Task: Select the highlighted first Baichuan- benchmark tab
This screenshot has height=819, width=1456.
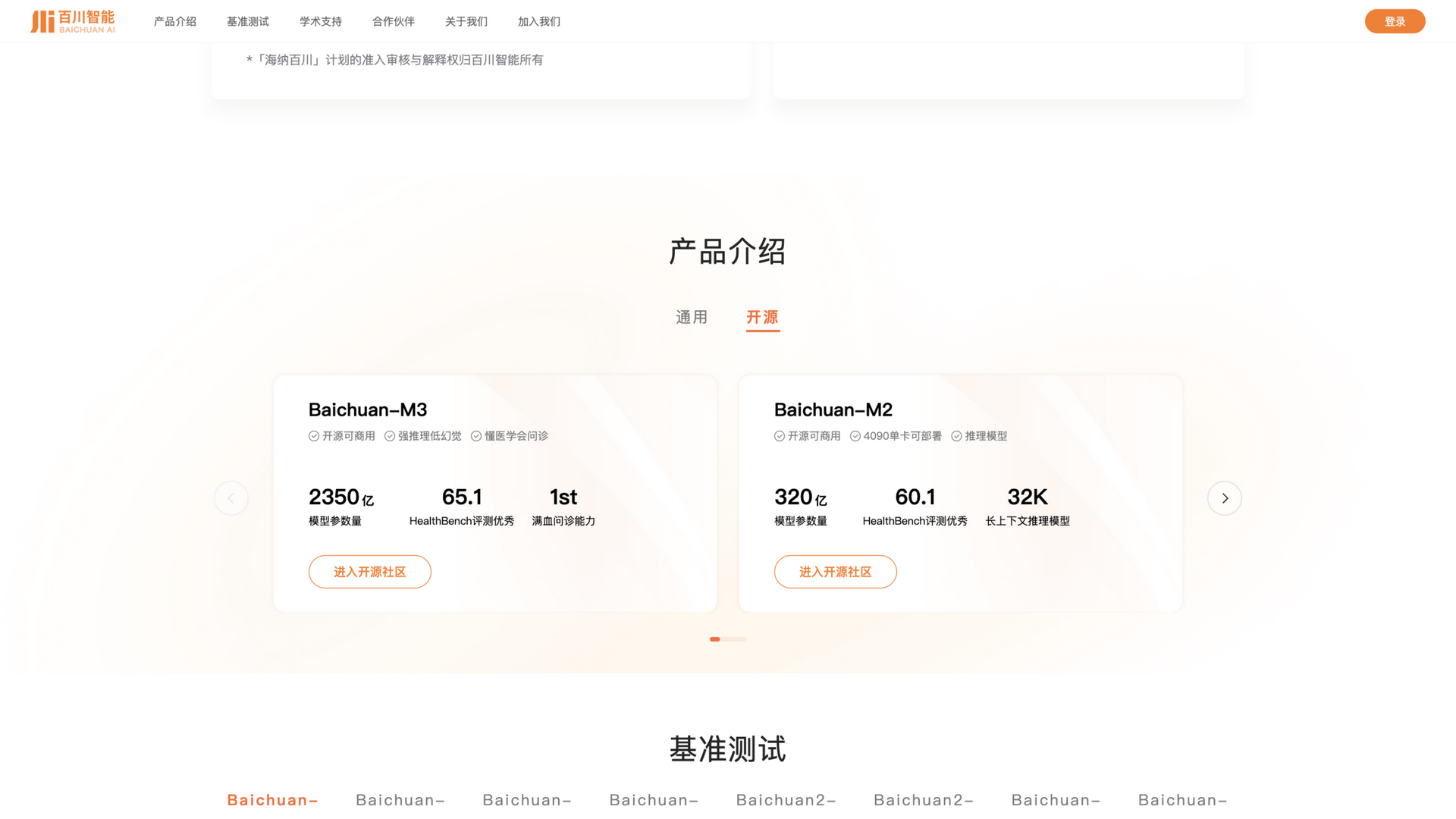Action: (272, 800)
